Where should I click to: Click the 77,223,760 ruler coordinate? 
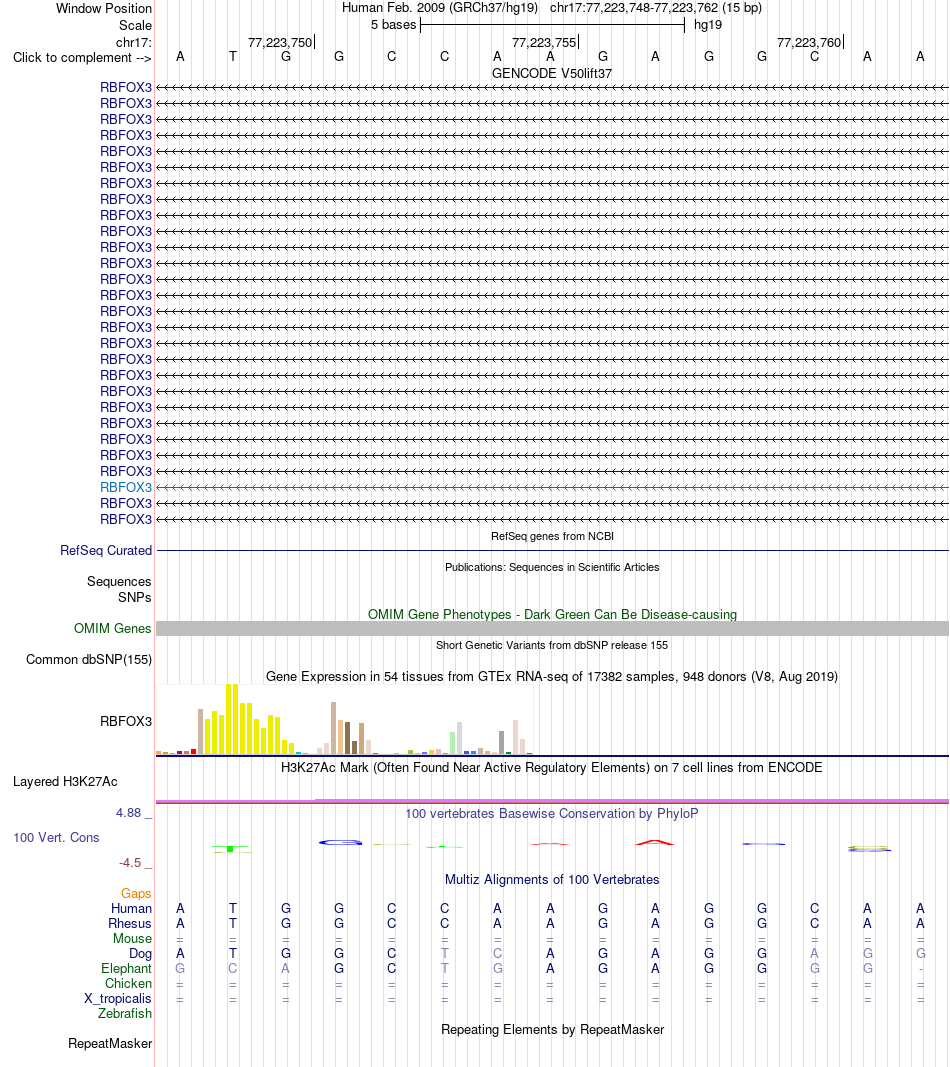click(808, 42)
